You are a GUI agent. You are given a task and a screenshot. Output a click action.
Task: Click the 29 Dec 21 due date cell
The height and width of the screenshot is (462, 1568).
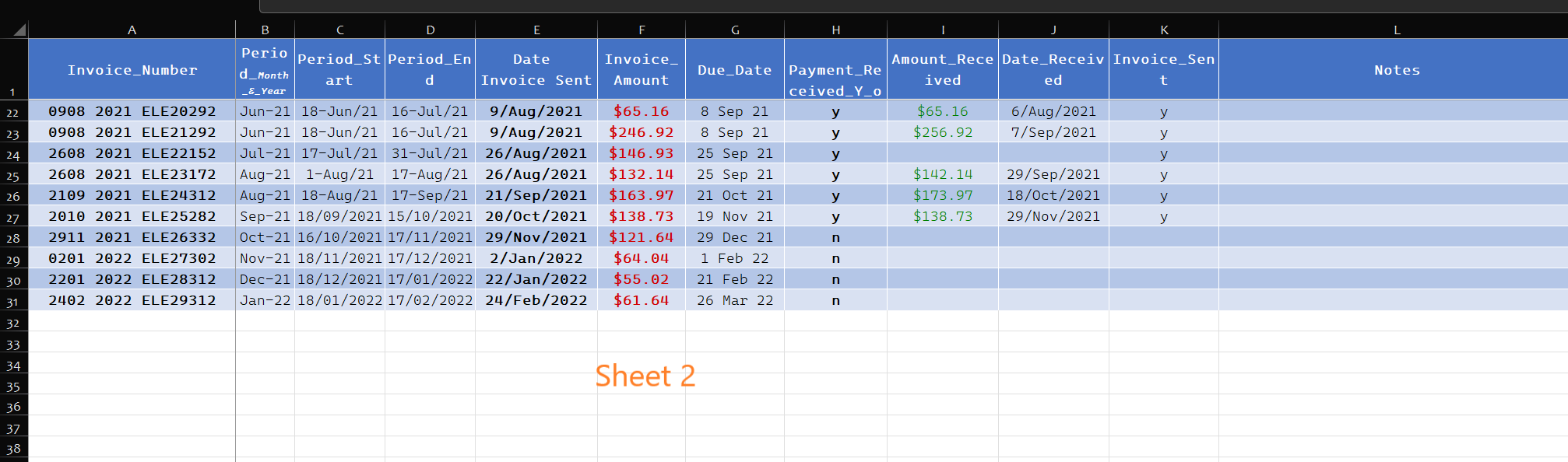(735, 237)
